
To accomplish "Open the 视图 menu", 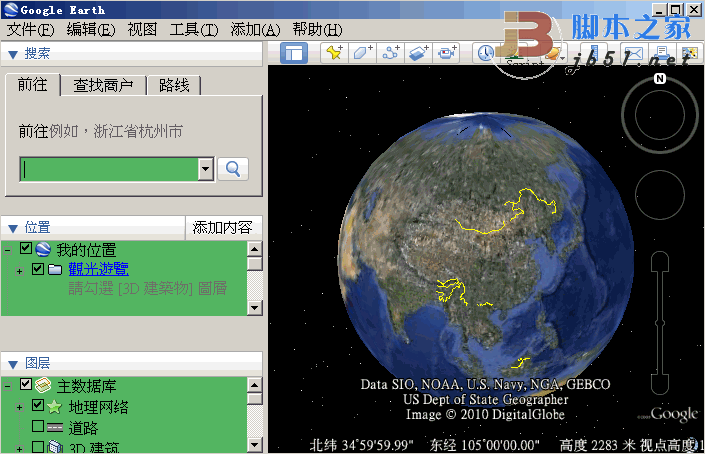I will [142, 30].
